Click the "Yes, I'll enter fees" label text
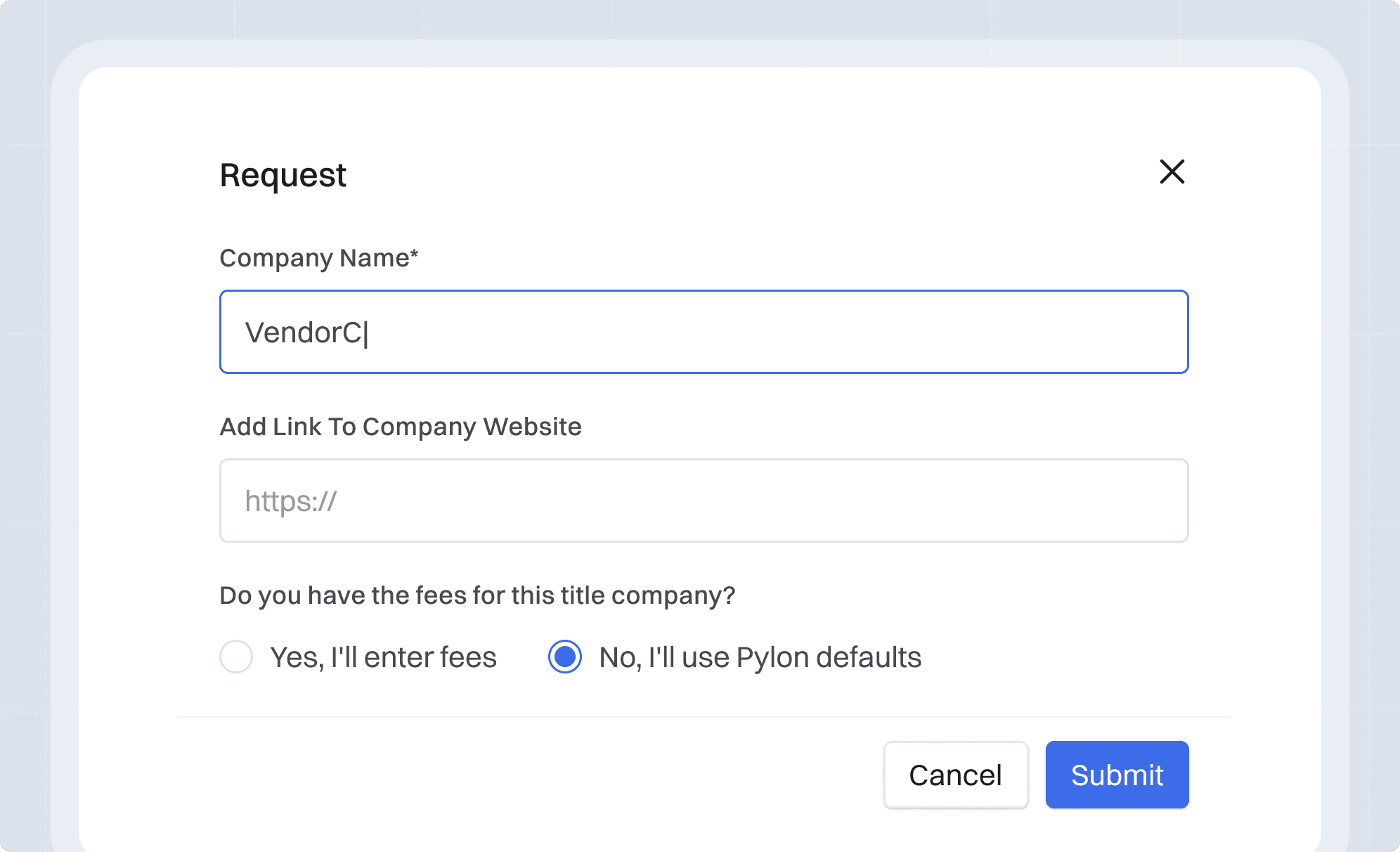1400x852 pixels. (x=384, y=657)
